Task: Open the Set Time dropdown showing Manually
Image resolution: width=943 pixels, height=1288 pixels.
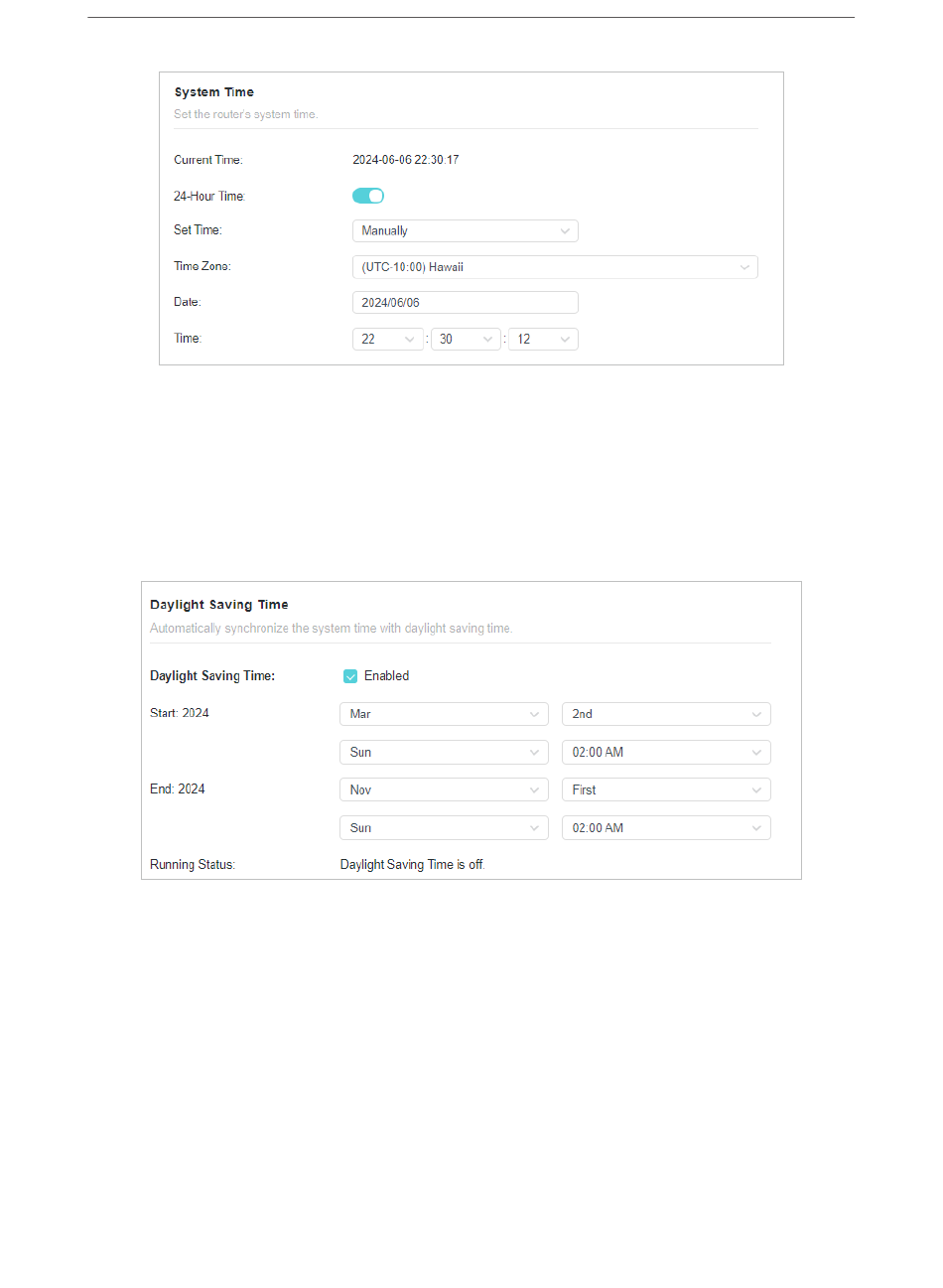Action: (x=466, y=230)
